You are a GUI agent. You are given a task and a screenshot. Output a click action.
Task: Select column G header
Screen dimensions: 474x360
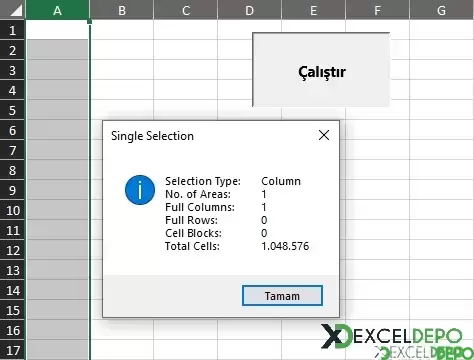pyautogui.click(x=441, y=10)
